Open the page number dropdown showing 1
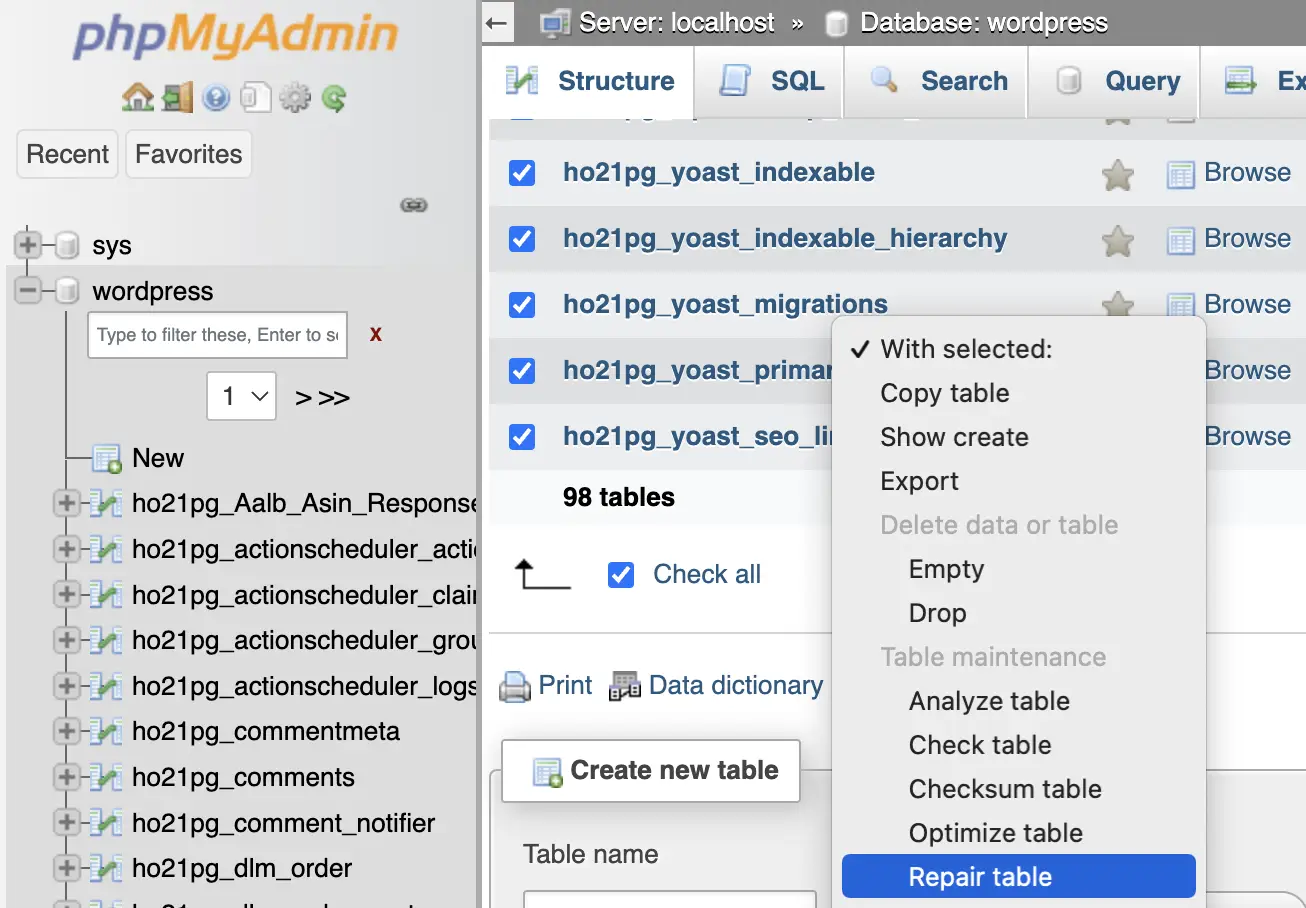The width and height of the screenshot is (1306, 908). (x=242, y=397)
